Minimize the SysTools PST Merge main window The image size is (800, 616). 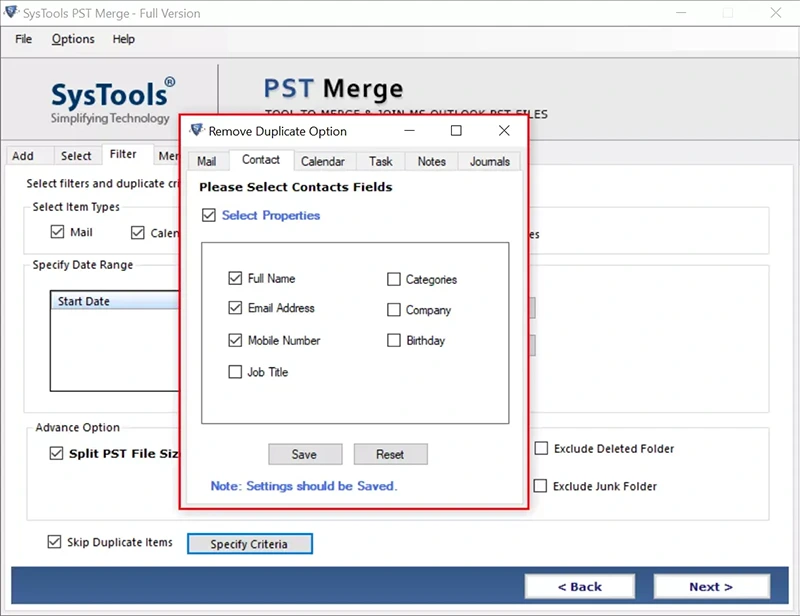681,13
